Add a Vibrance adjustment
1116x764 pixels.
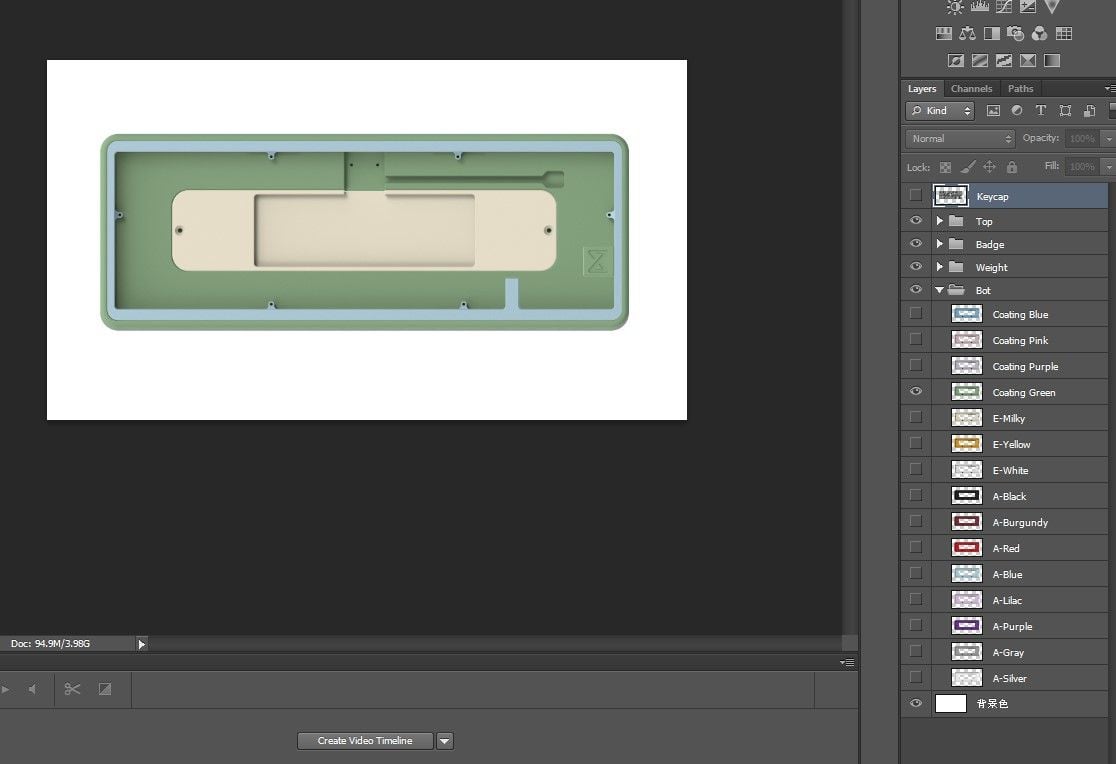tap(1052, 6)
